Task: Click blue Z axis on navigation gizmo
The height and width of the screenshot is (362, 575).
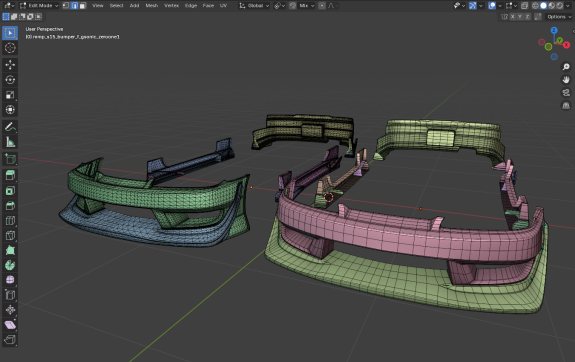Action: (x=554, y=30)
